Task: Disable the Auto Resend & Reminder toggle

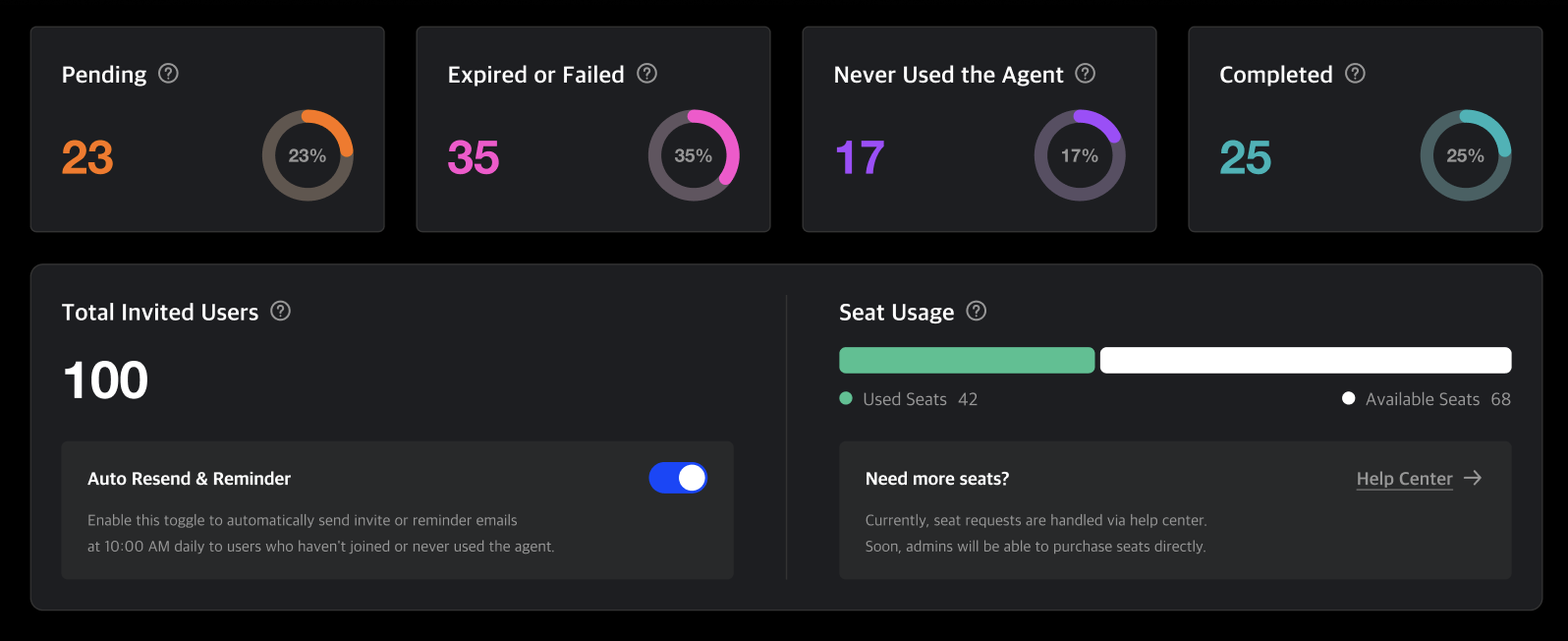Action: point(678,478)
